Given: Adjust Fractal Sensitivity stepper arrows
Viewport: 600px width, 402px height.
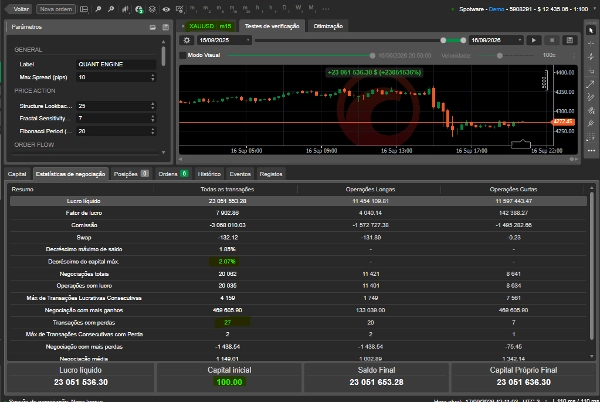Looking at the screenshot, I should 153,118.
